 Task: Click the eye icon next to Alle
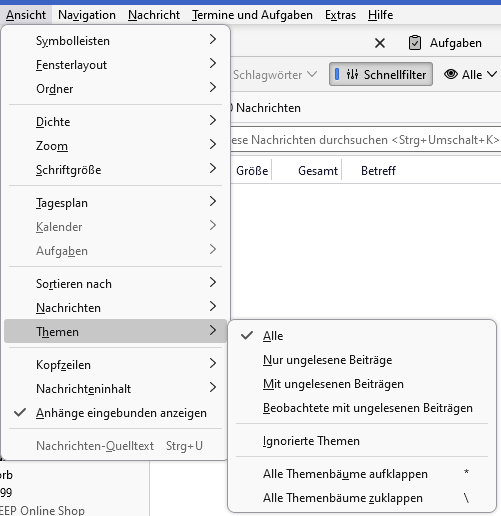click(x=451, y=74)
